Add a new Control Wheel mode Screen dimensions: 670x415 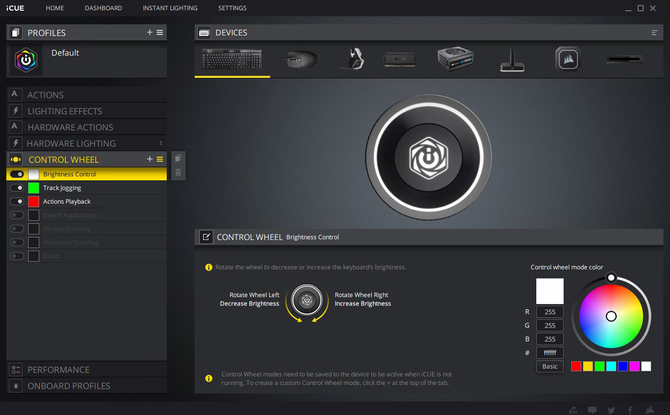150,159
